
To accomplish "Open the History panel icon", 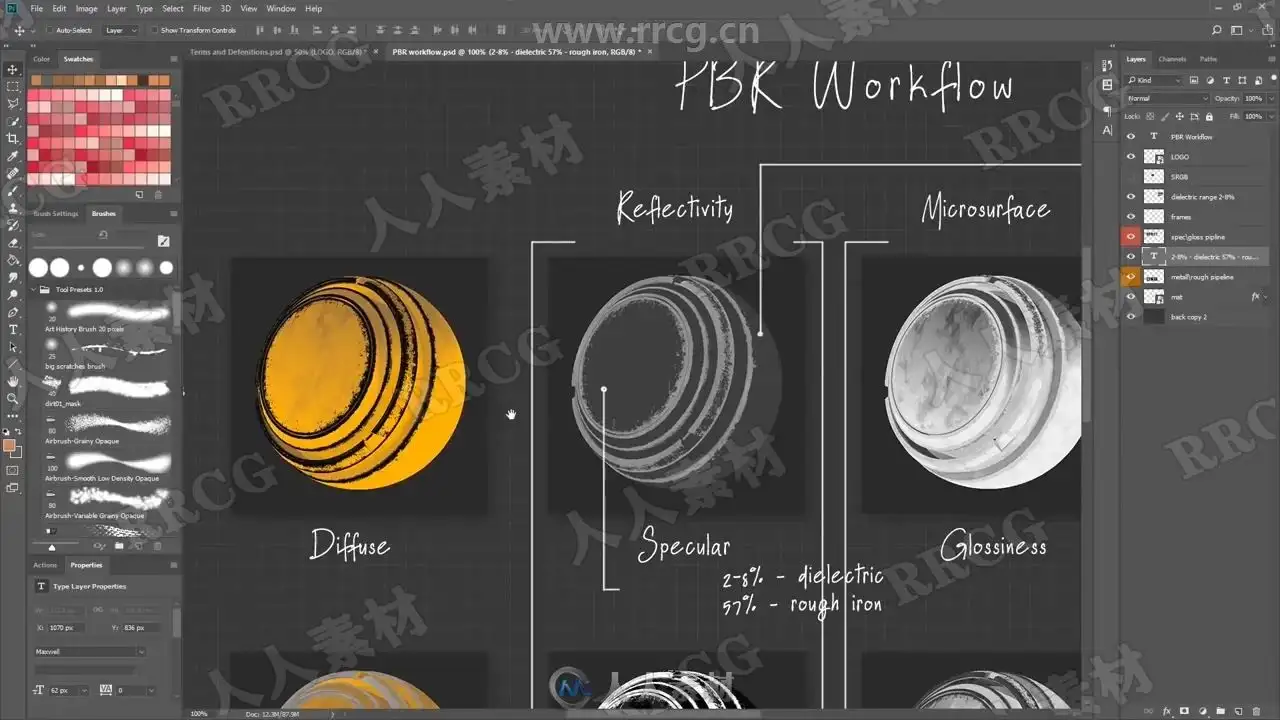I will point(1107,65).
